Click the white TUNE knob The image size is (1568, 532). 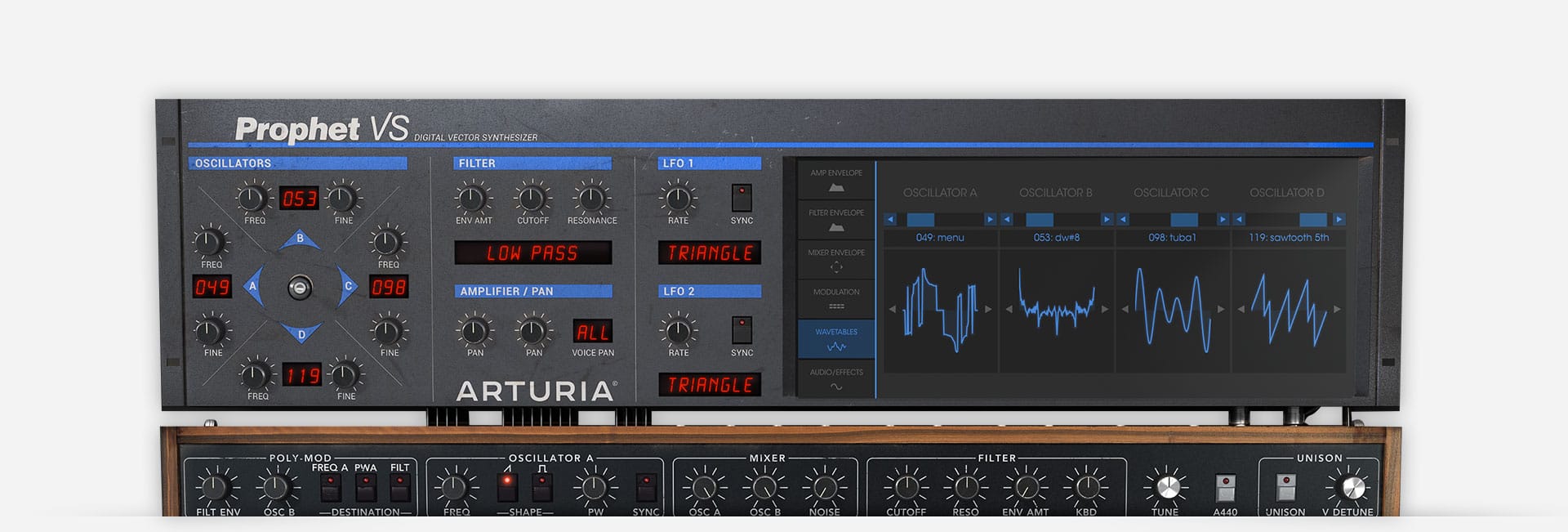(x=1168, y=486)
